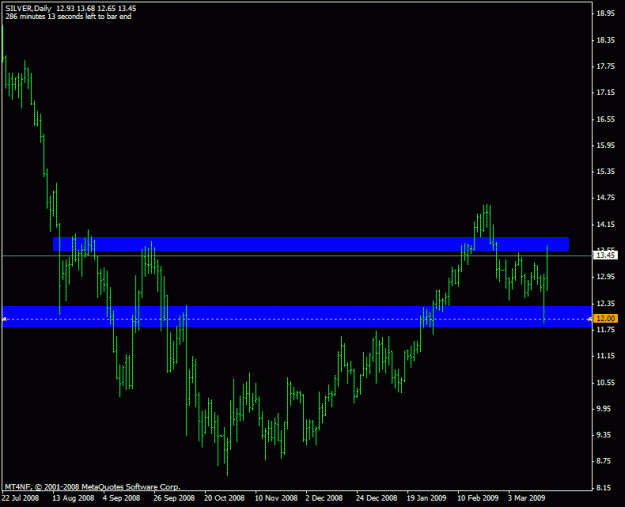Click the 14.15 price scale label
The height and width of the screenshot is (507, 625).
tap(605, 225)
